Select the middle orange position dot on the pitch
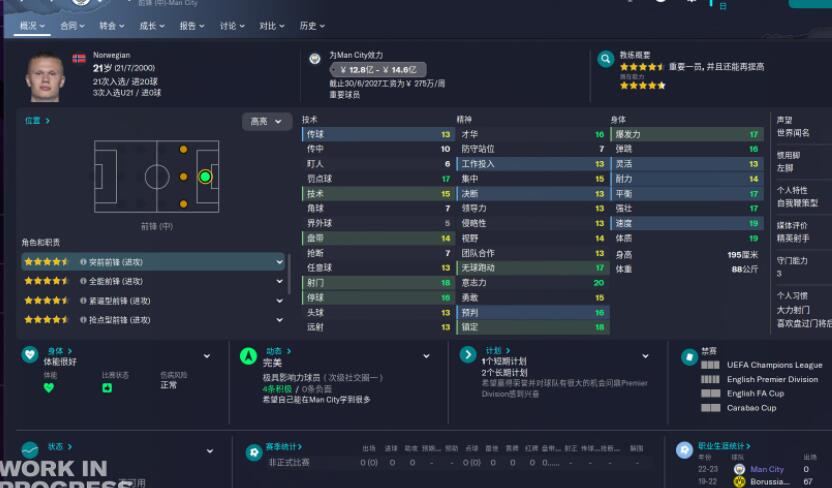This screenshot has height=488, width=832. point(183,177)
